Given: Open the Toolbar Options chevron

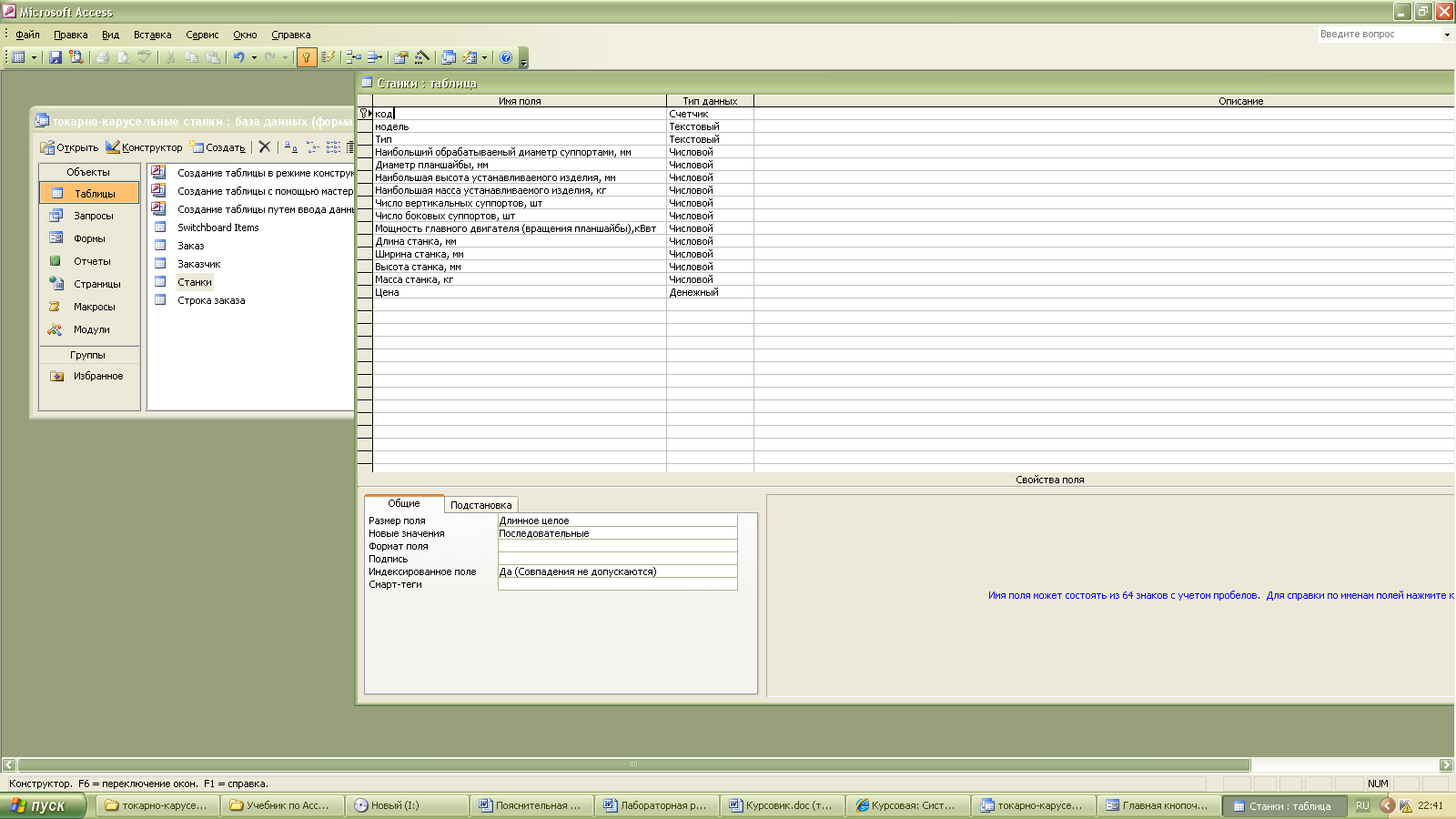Looking at the screenshot, I should click(x=523, y=58).
